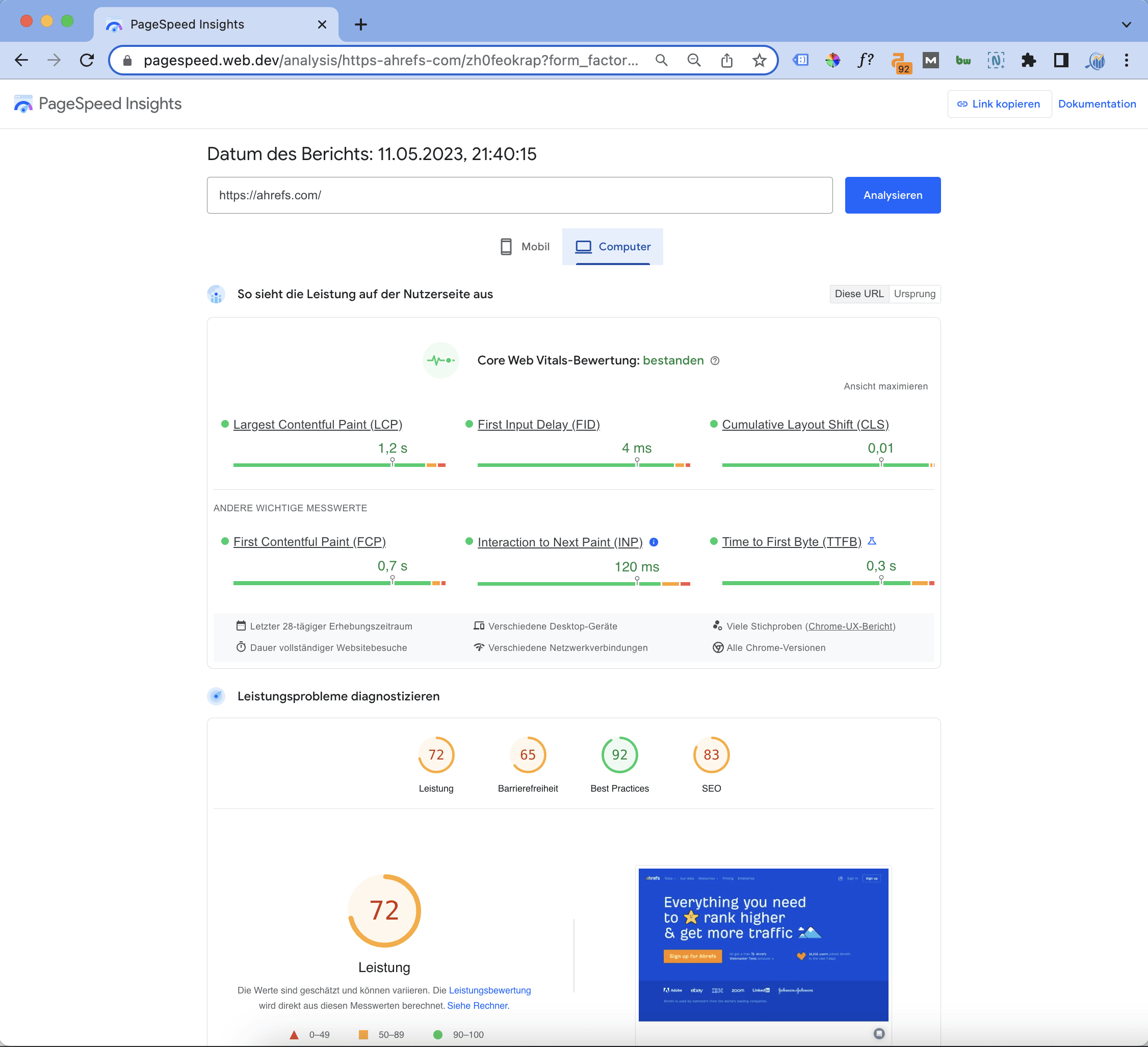Click the TTFB experimental flask icon
Image resolution: width=1148 pixels, height=1047 pixels.
(x=871, y=541)
